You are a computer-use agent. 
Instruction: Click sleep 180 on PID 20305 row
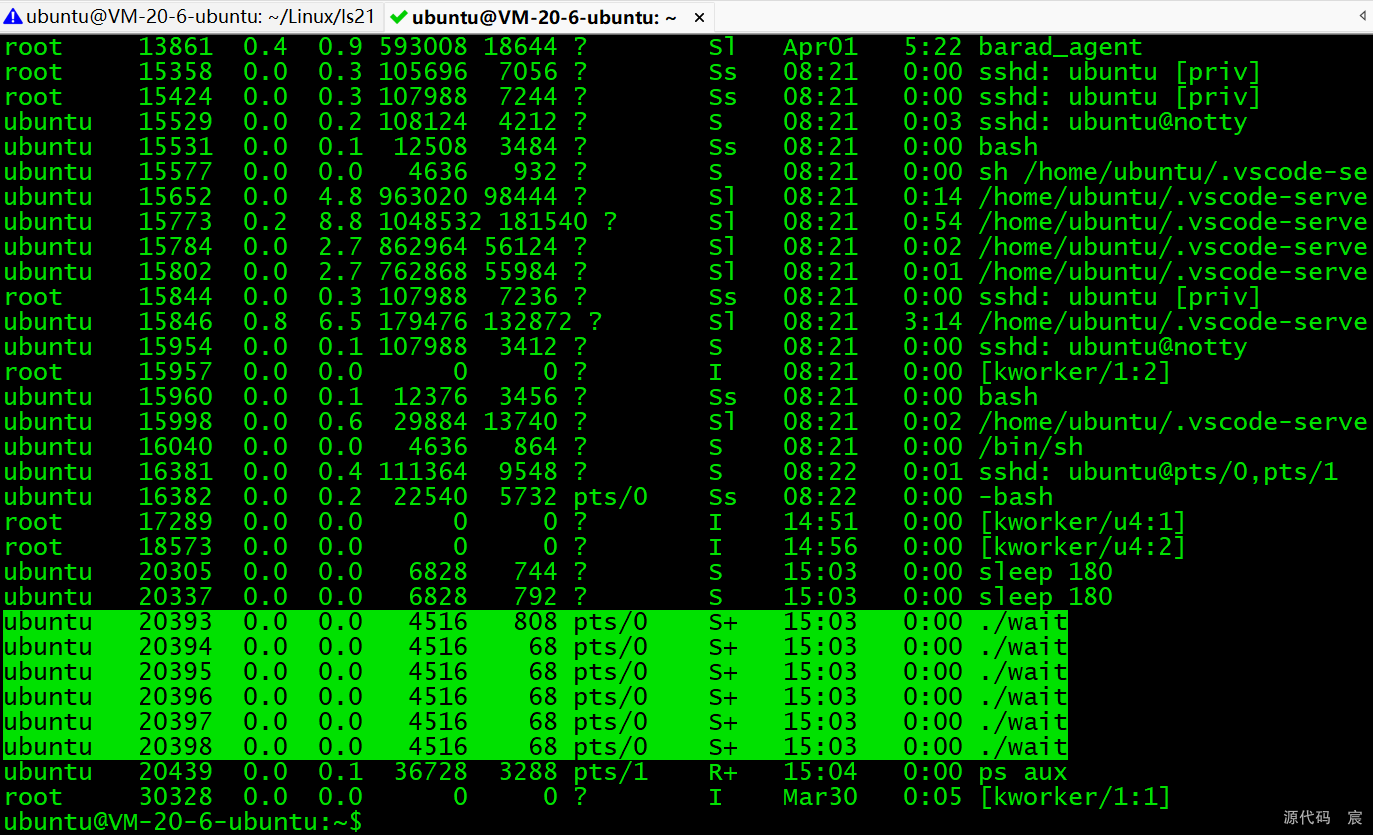click(x=1046, y=572)
